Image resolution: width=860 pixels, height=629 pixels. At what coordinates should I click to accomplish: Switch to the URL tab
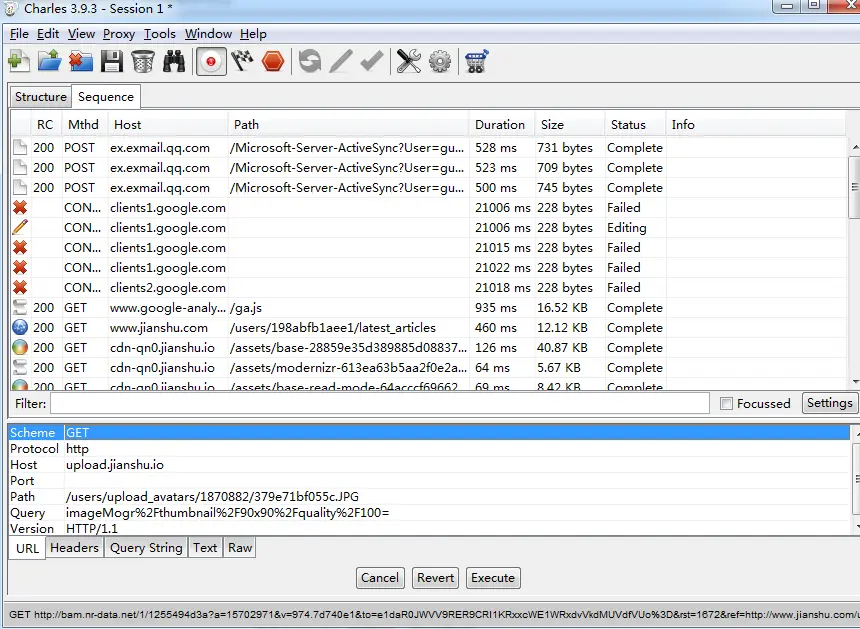coord(27,548)
